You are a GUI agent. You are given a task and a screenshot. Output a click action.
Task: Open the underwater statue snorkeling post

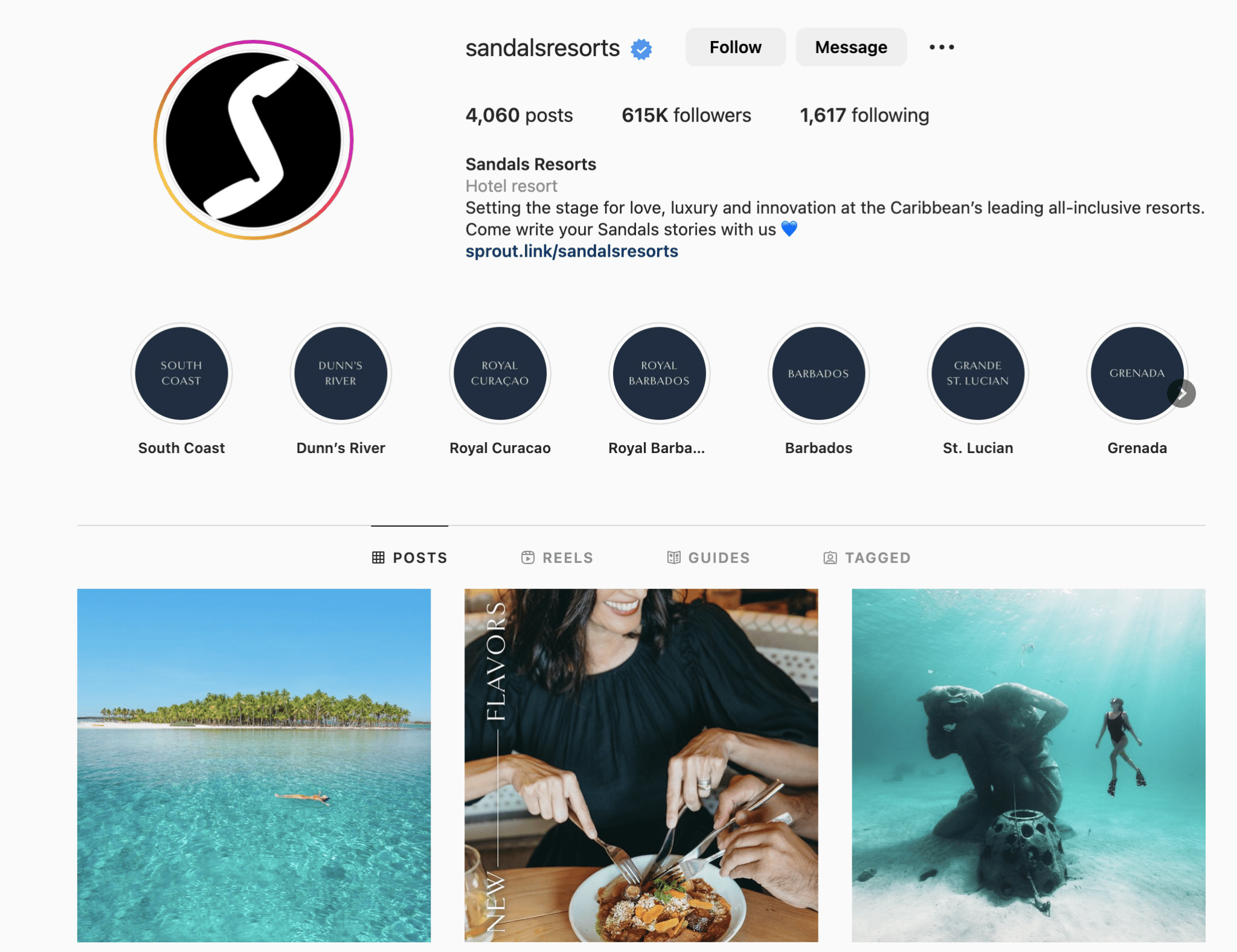[x=1028, y=765]
